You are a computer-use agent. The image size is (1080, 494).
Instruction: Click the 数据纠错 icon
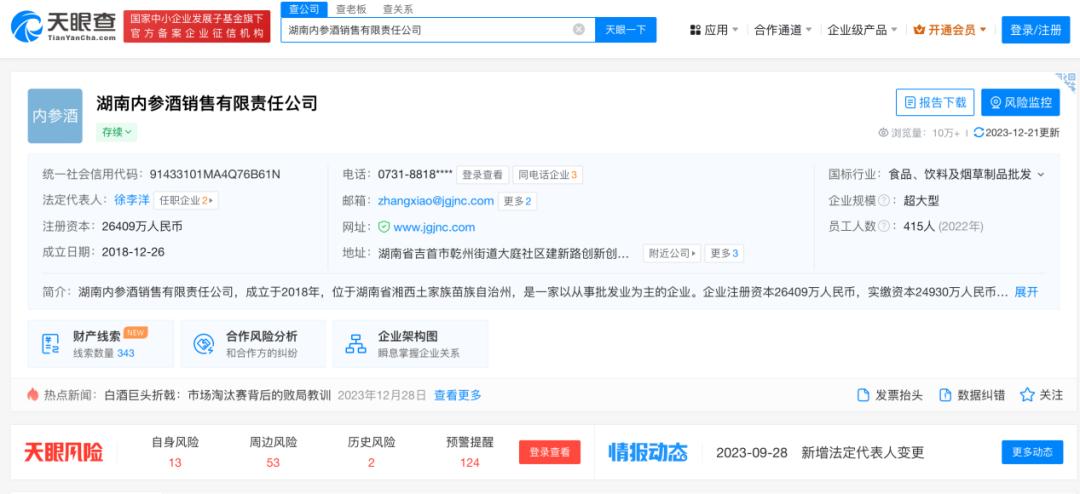pyautogui.click(x=945, y=395)
